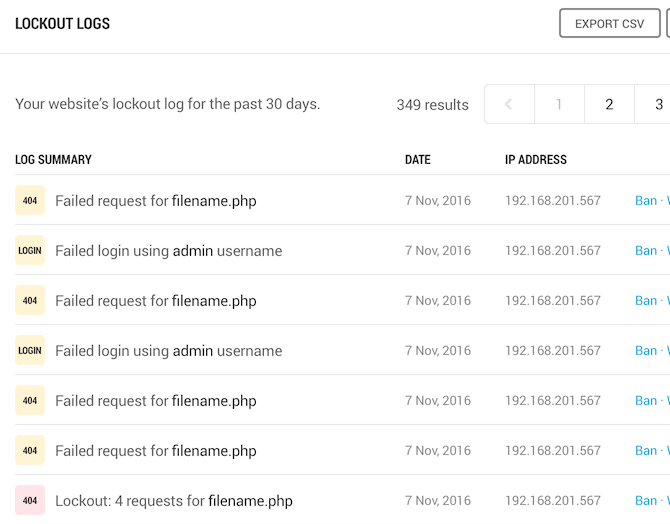Click the DATE column header
Image resolution: width=670 pixels, height=524 pixels.
click(417, 159)
